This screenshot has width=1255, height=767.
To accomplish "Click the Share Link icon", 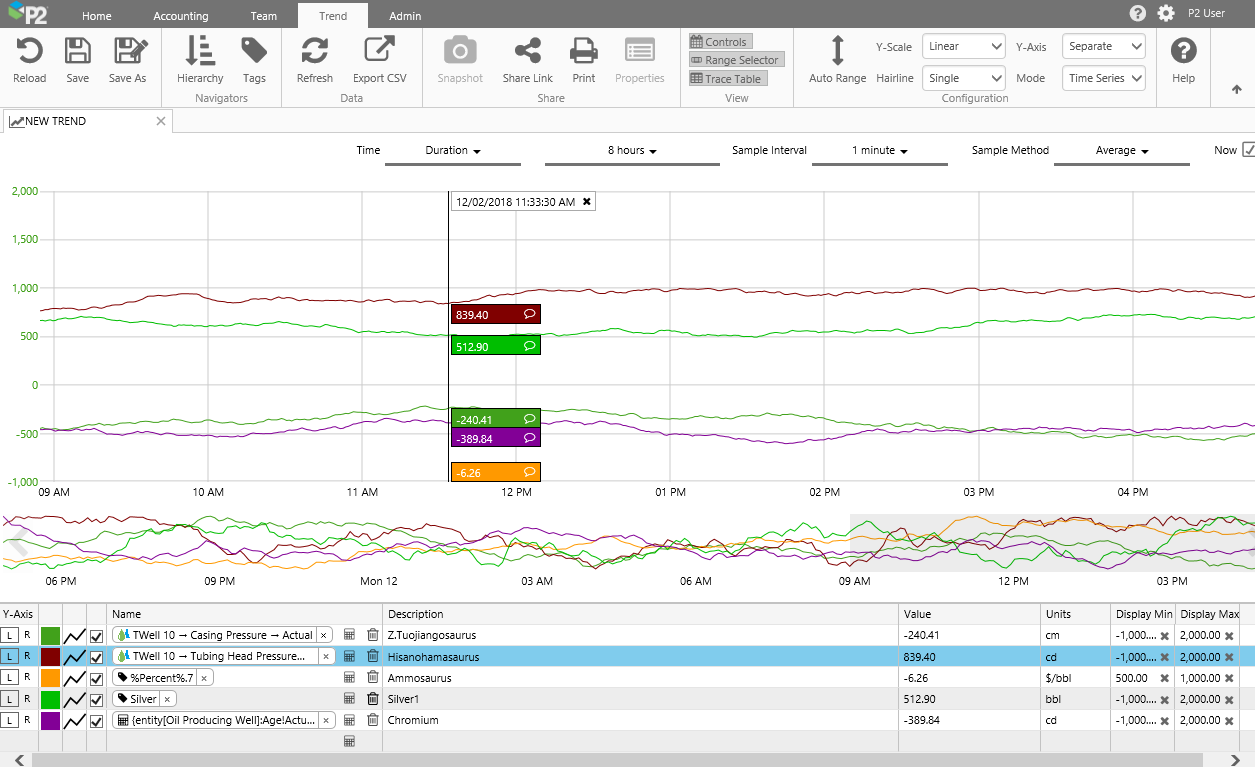I will (x=527, y=51).
